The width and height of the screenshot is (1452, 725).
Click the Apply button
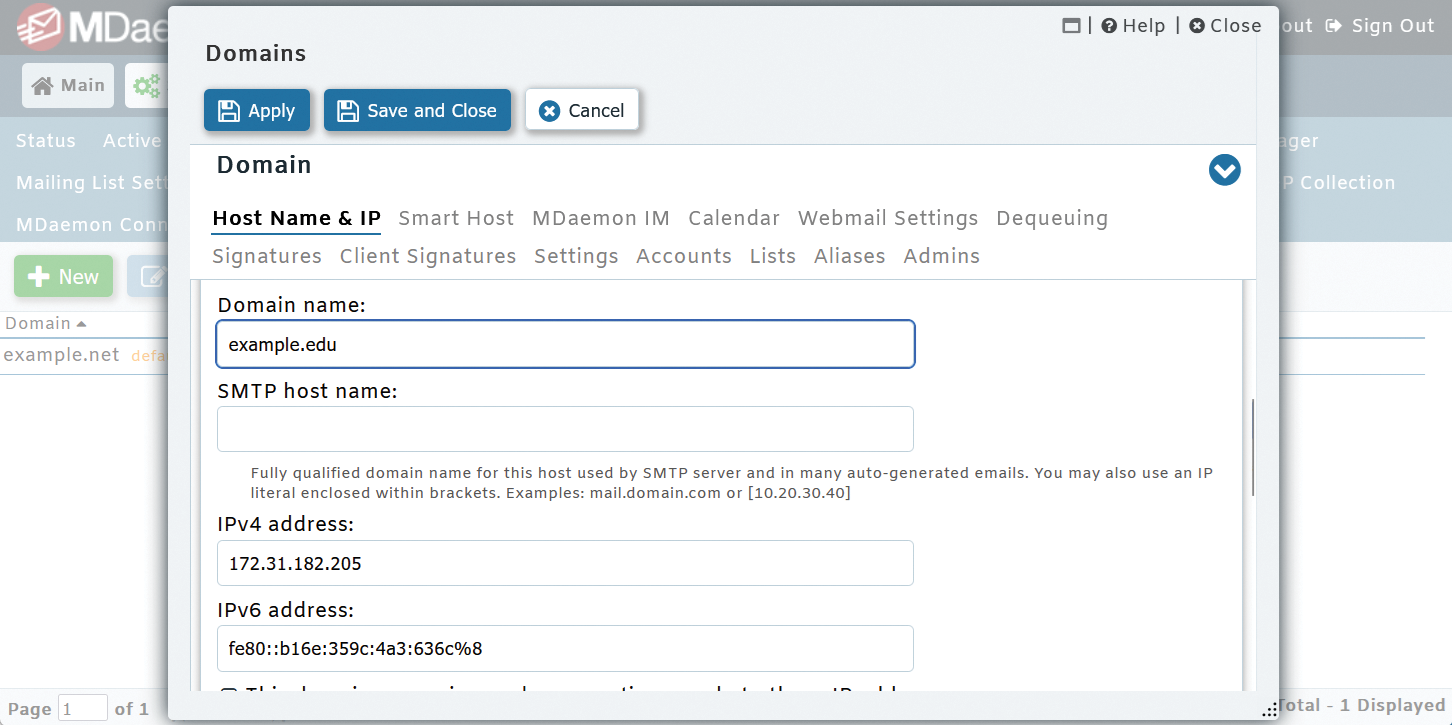click(257, 111)
